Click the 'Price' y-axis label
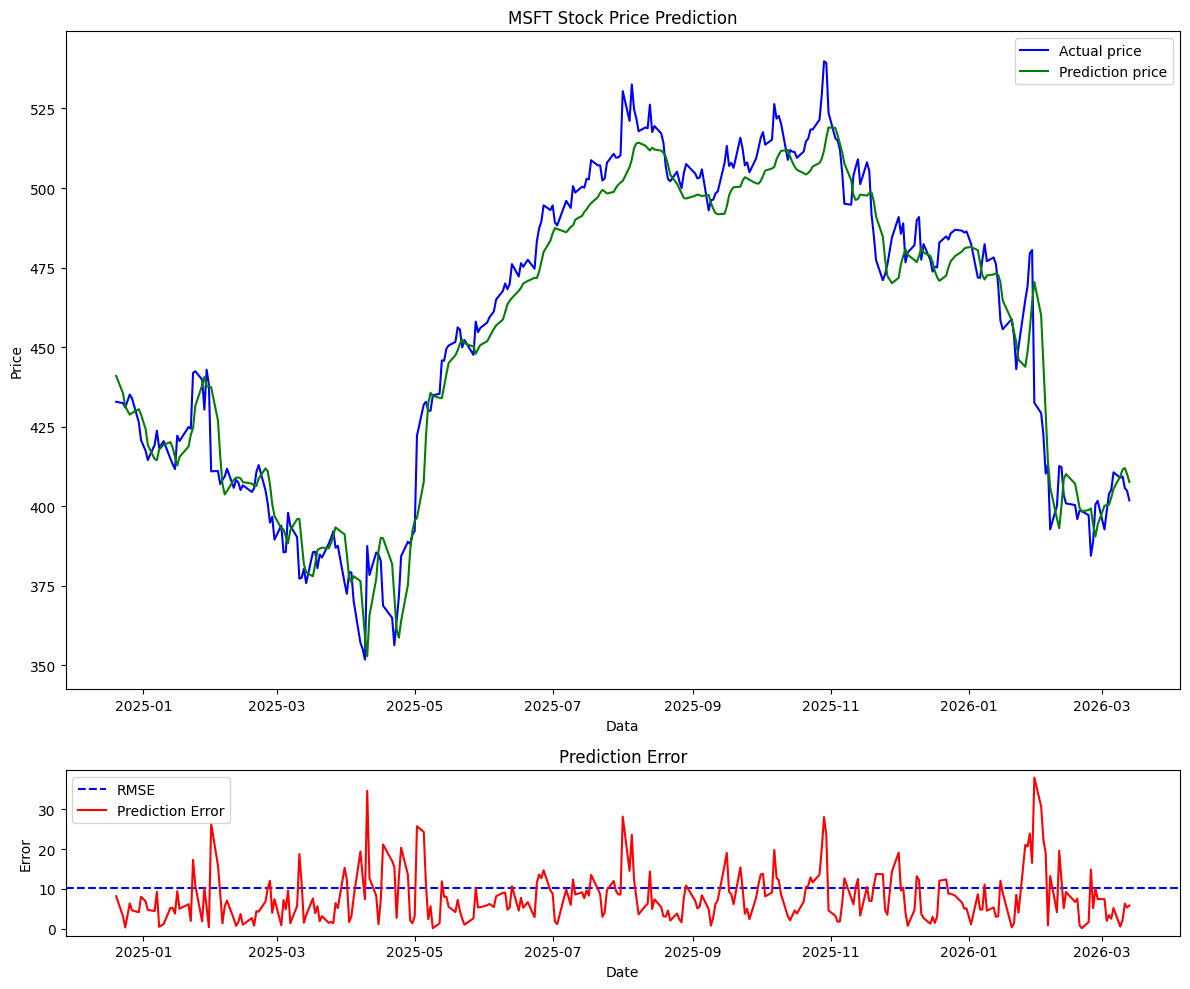Image resolution: width=1190 pixels, height=989 pixels. [17, 363]
